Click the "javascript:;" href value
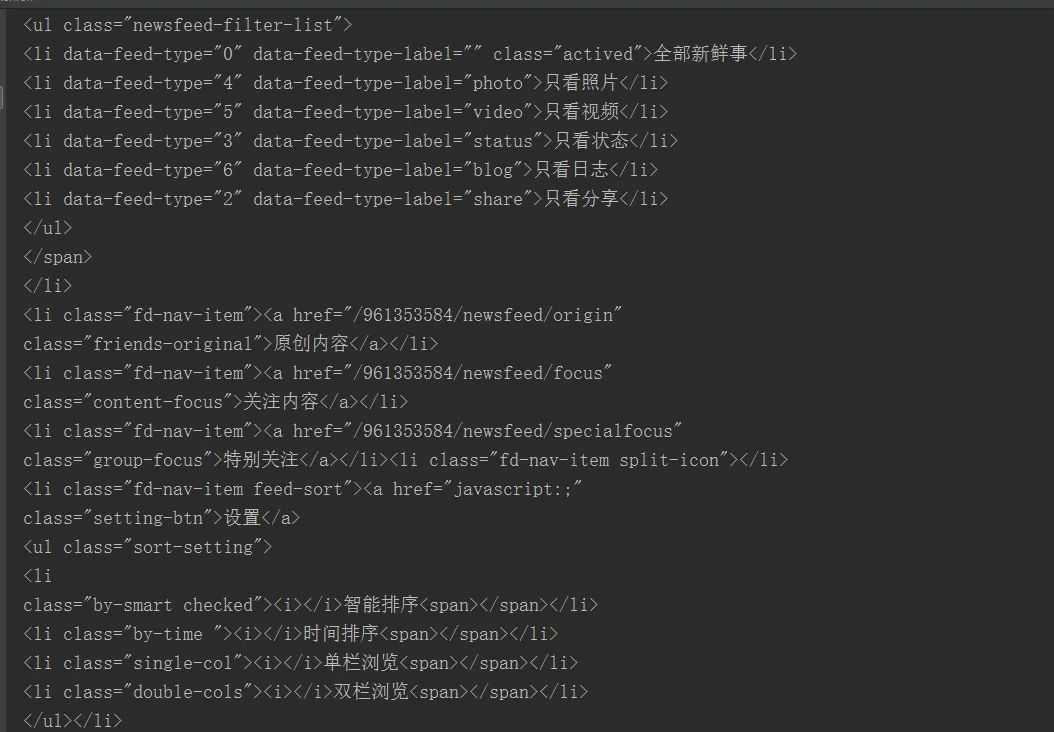Screen dimensions: 1054x732 coord(515,489)
